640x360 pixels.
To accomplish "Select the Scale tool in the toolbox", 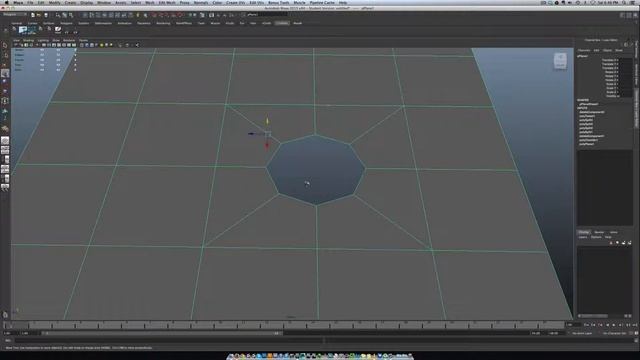I will pos(5,91).
